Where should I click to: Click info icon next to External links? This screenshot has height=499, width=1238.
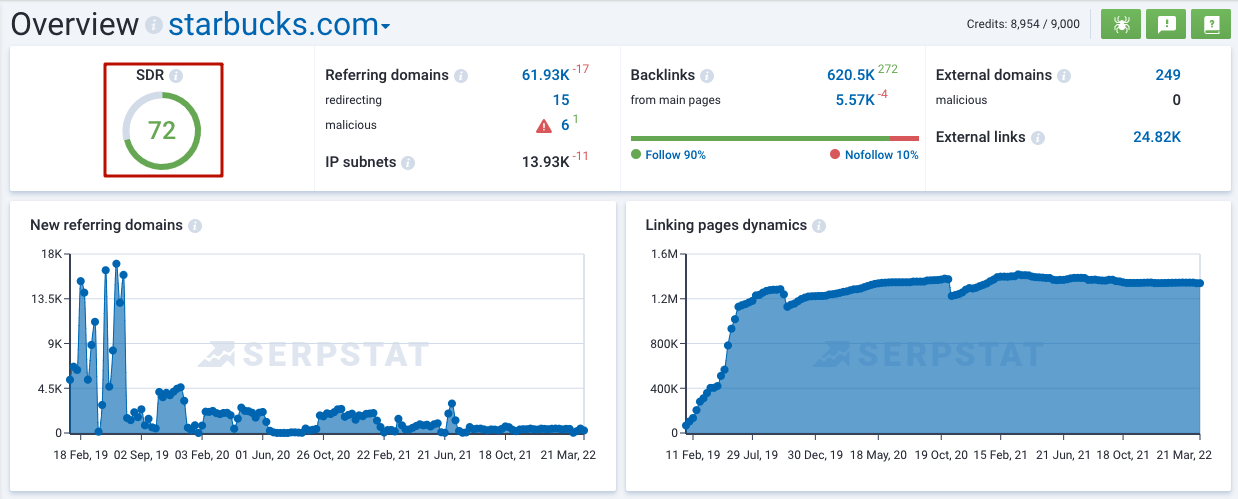pos(1038,138)
